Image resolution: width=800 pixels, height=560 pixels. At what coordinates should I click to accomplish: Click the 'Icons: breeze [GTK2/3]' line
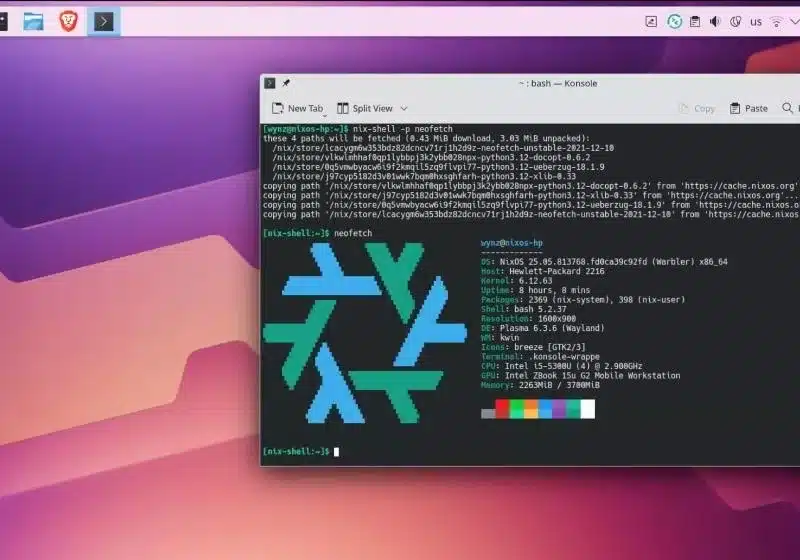coord(533,347)
